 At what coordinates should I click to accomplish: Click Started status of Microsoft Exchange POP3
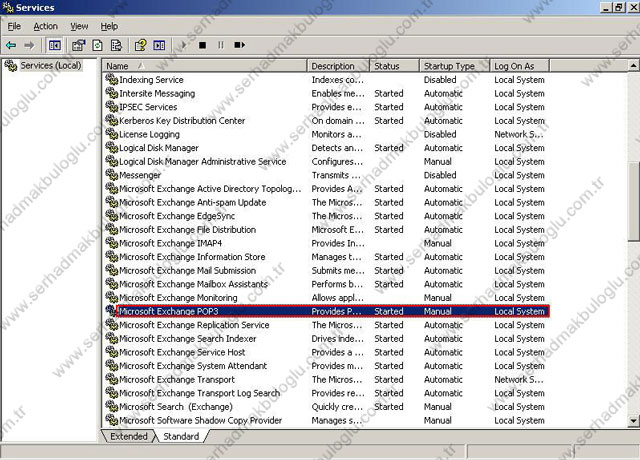point(389,311)
